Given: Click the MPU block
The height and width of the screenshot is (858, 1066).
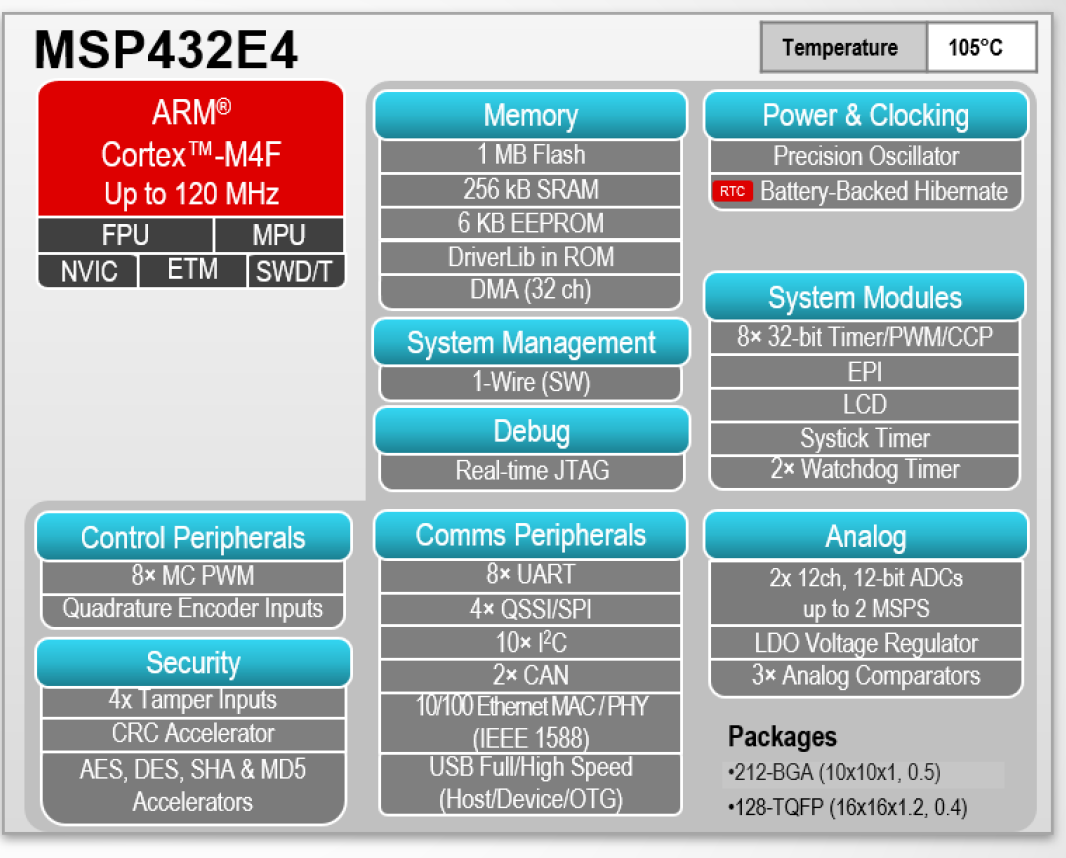Looking at the screenshot, I should 279,235.
